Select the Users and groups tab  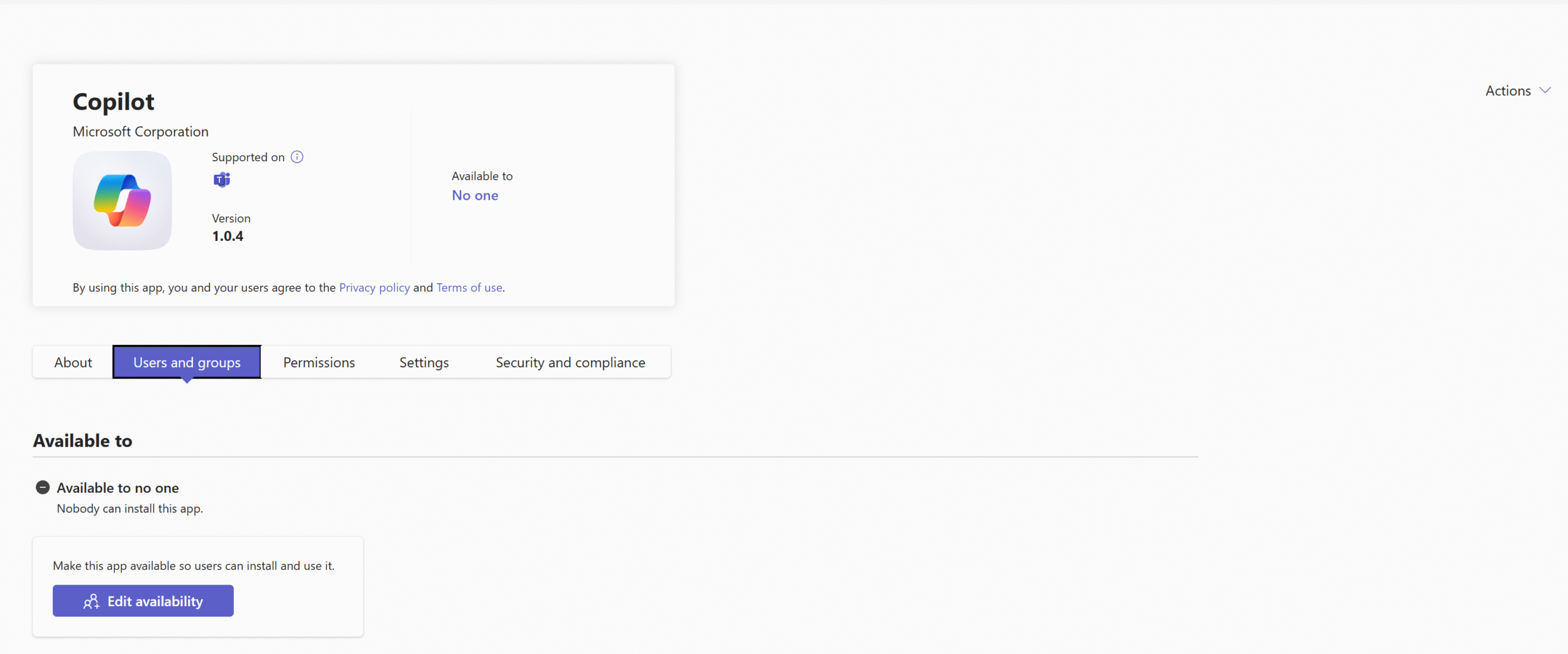pyautogui.click(x=187, y=362)
